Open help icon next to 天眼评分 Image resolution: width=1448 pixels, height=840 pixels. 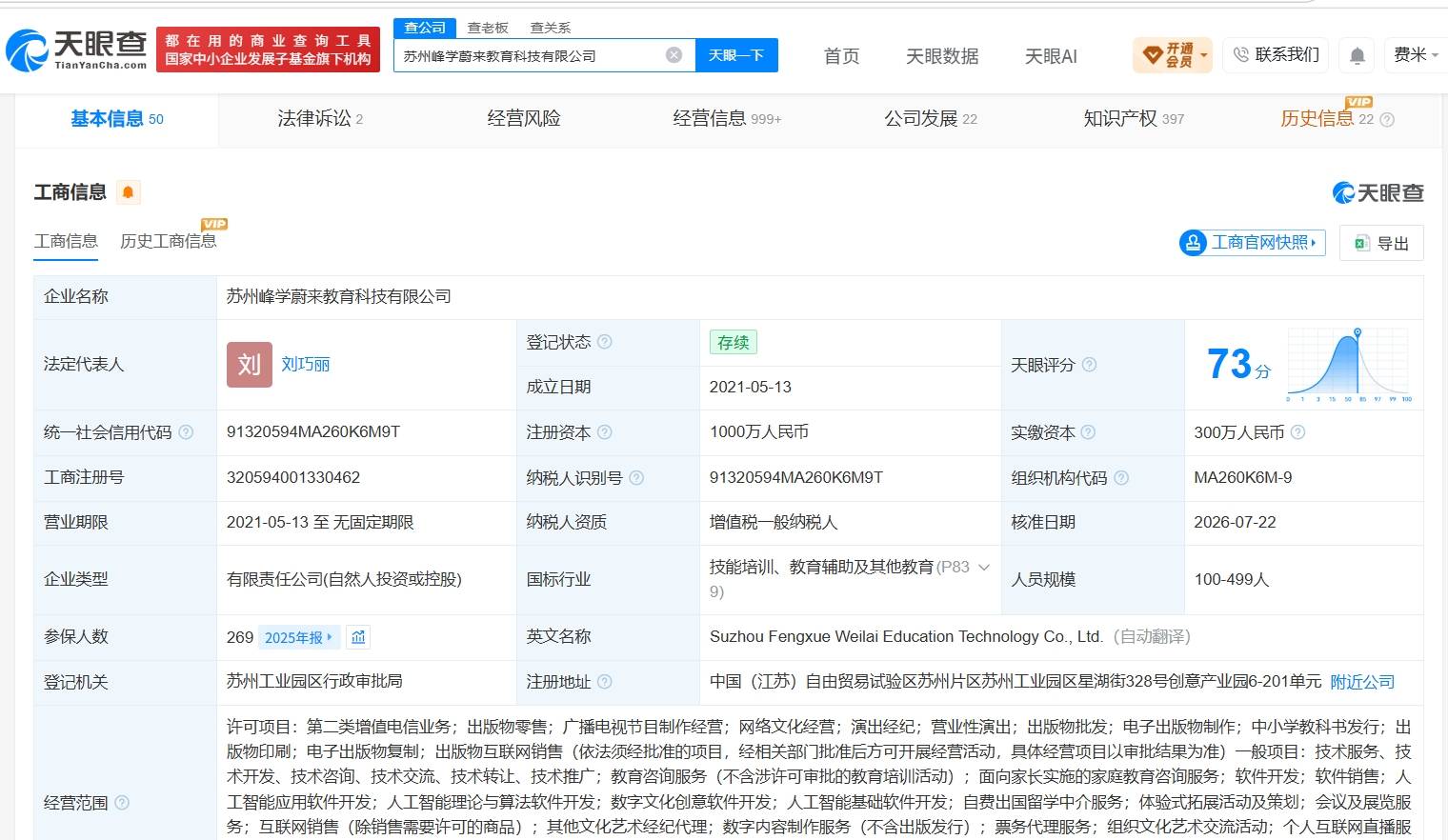coord(1090,365)
